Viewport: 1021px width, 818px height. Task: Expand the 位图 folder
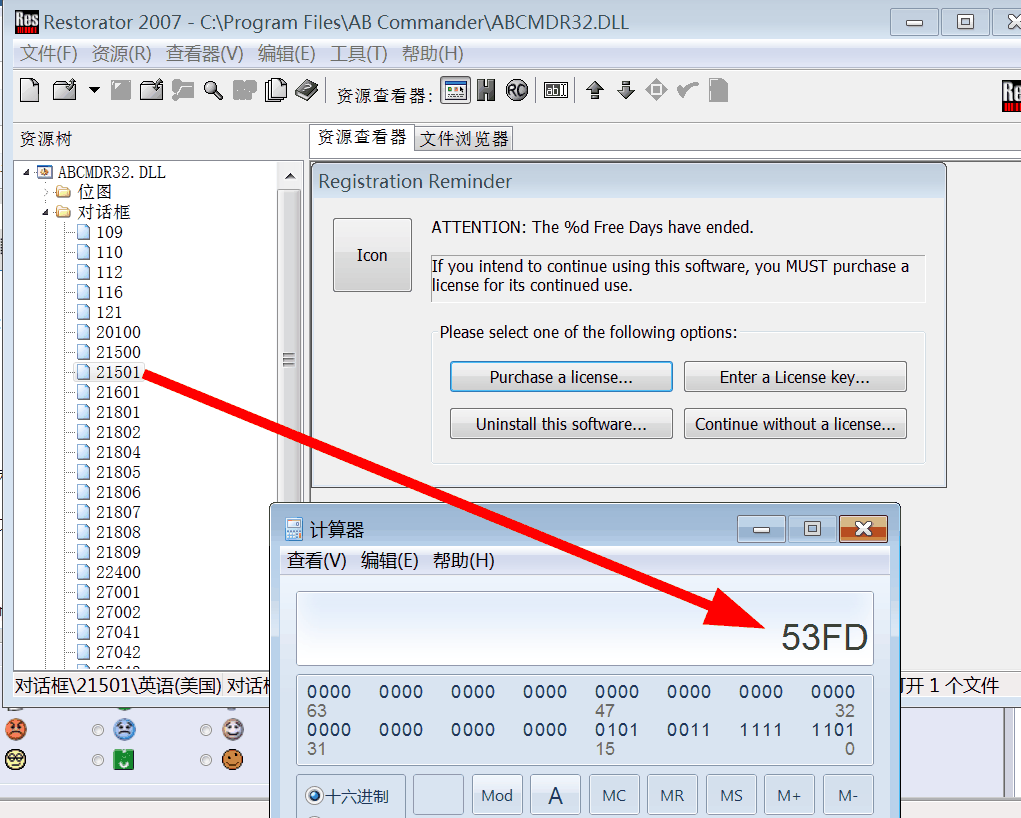[x=46, y=192]
